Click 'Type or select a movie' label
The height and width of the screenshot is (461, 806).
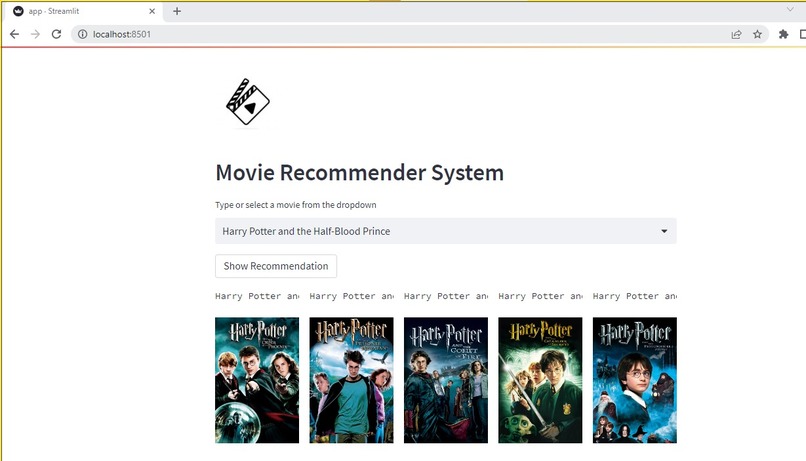(x=296, y=205)
